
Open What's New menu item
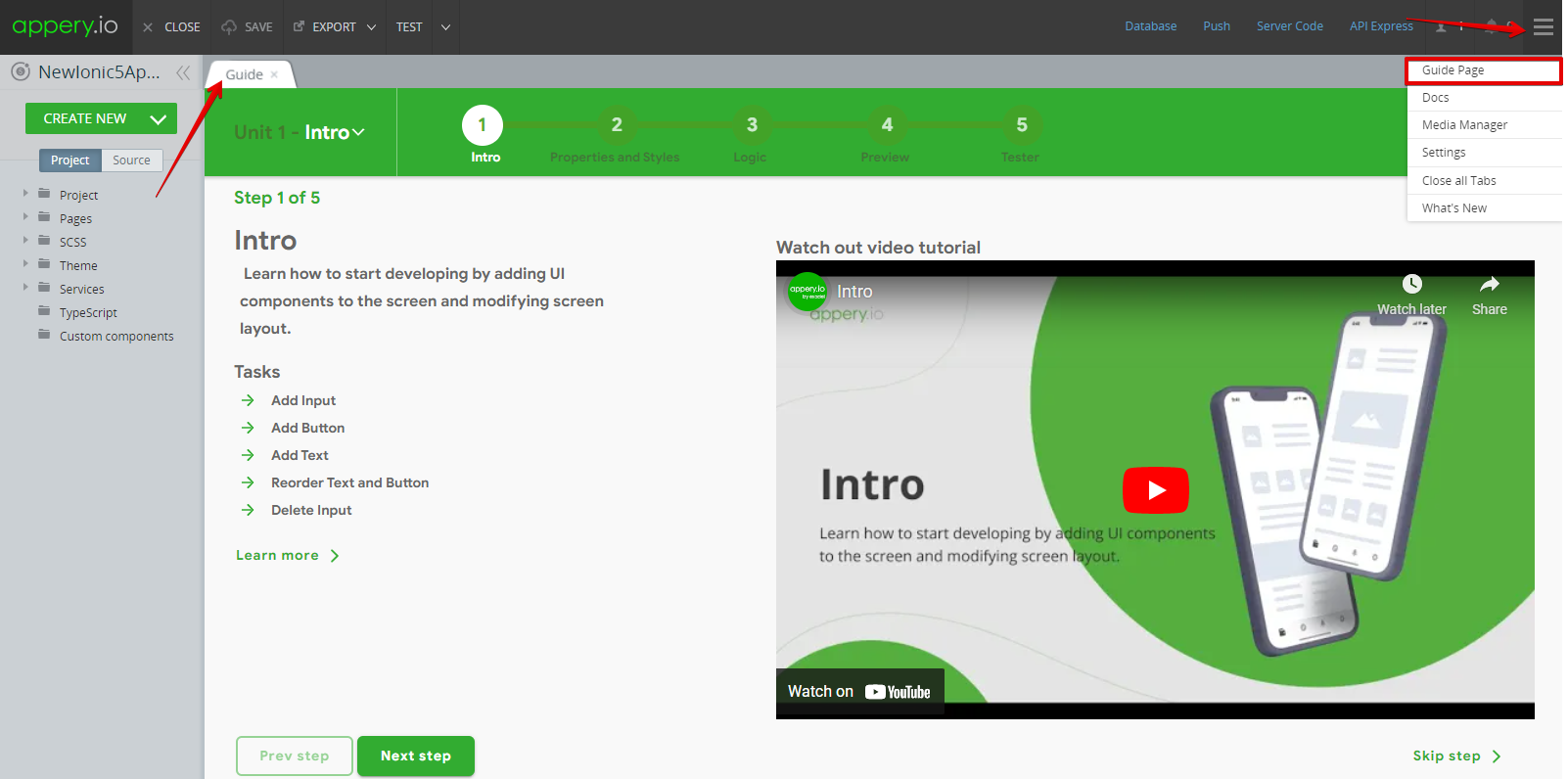pyautogui.click(x=1484, y=208)
